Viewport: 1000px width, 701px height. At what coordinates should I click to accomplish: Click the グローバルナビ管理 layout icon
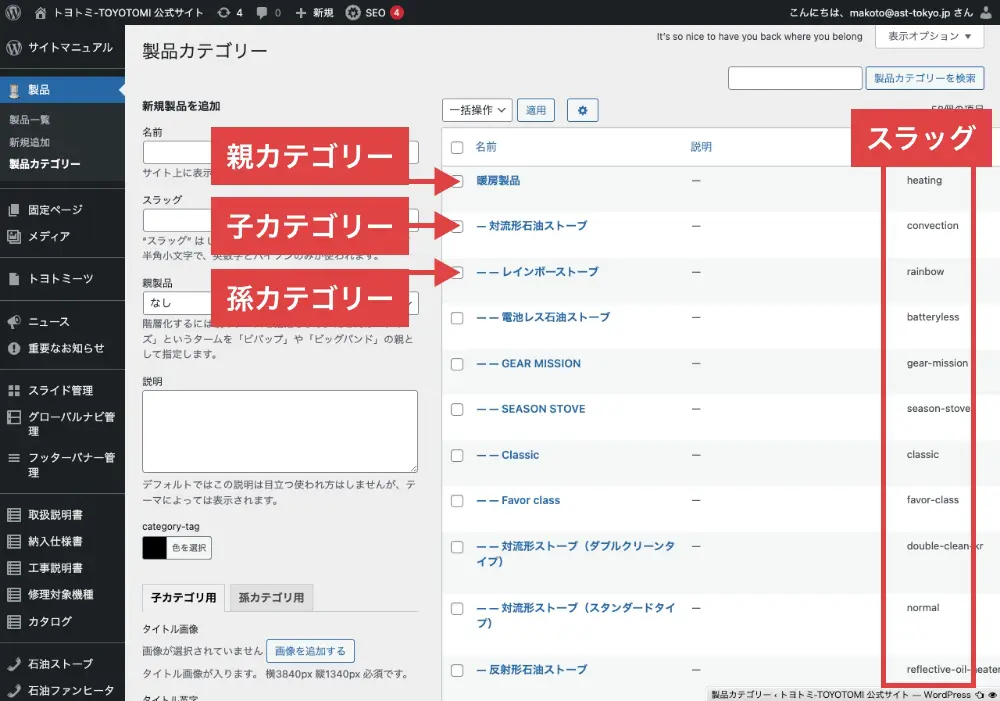pos(14,417)
